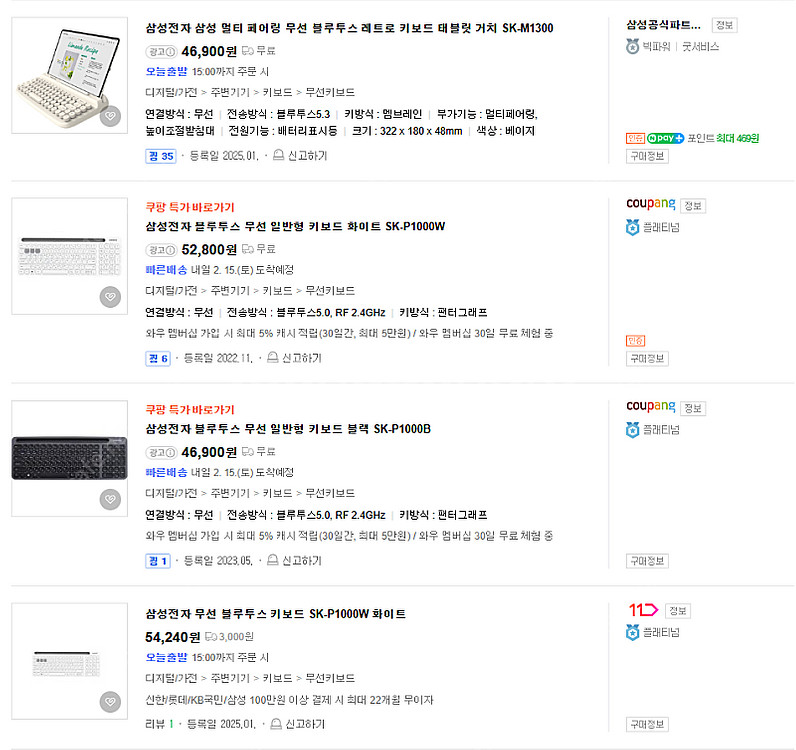Click 삼성공식파트... seller name
The height and width of the screenshot is (750, 796).
click(663, 25)
